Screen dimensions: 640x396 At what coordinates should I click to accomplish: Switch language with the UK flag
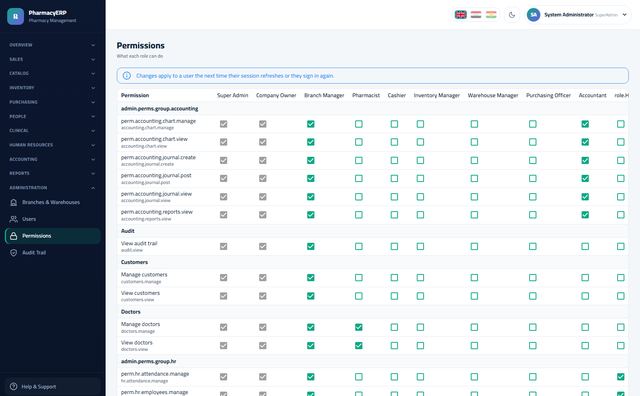pos(460,15)
